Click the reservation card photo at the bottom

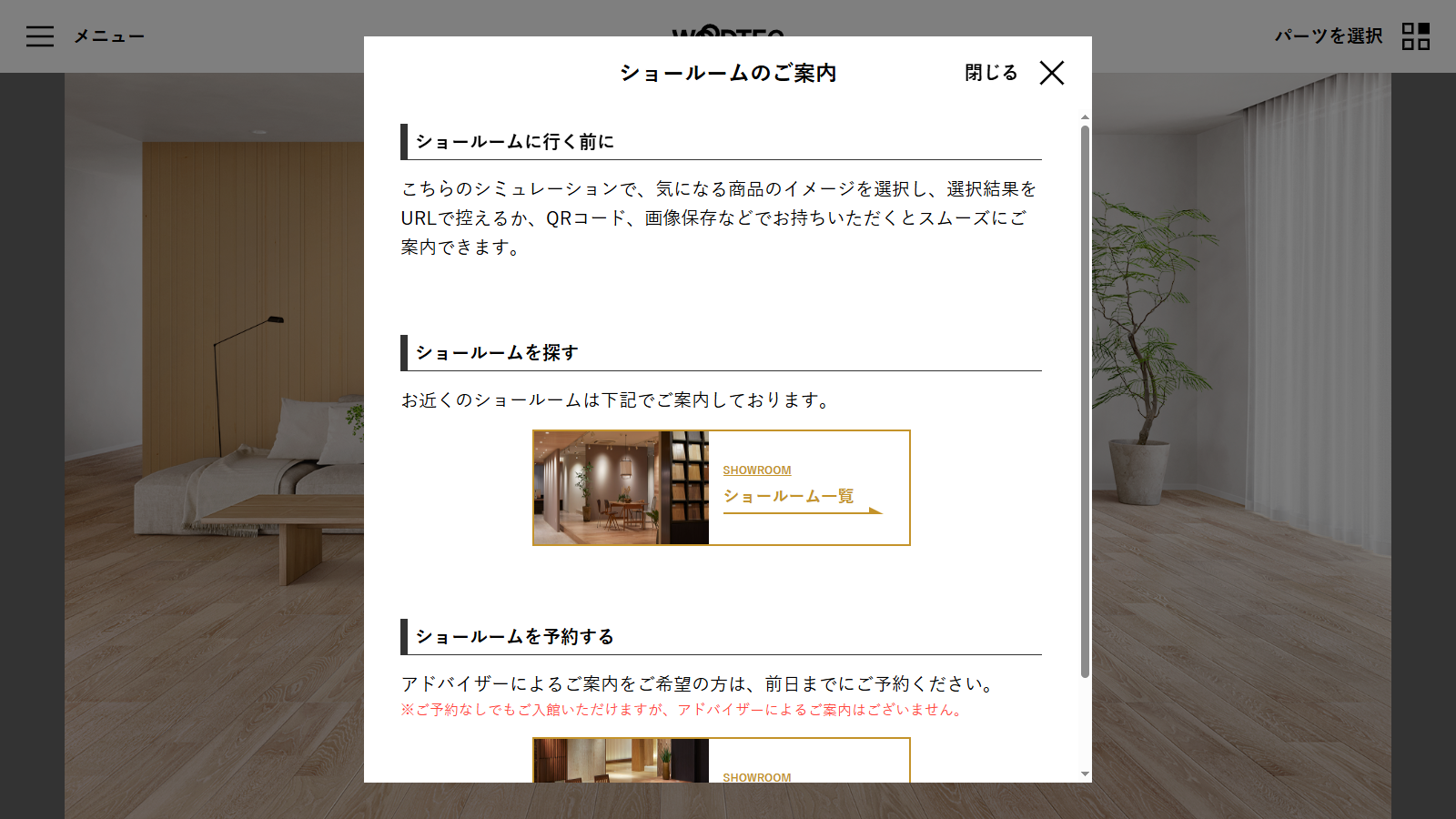click(621, 761)
